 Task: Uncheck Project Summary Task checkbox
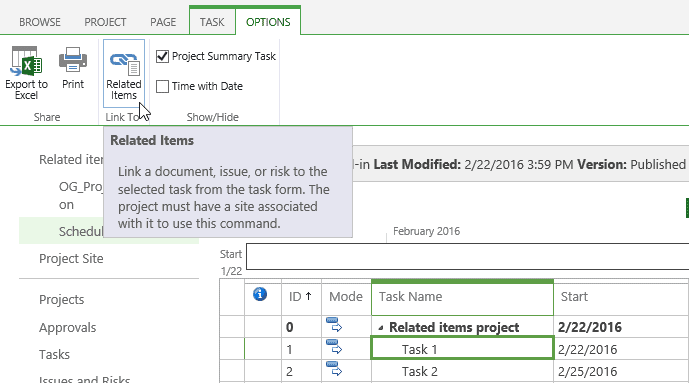(163, 56)
